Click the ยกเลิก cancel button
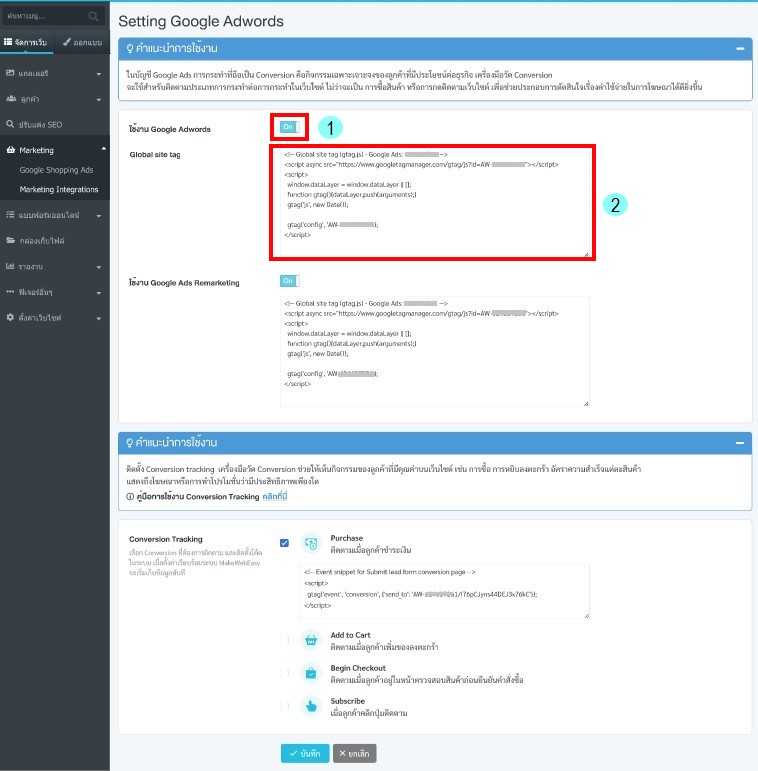The image size is (758, 771). click(x=354, y=752)
